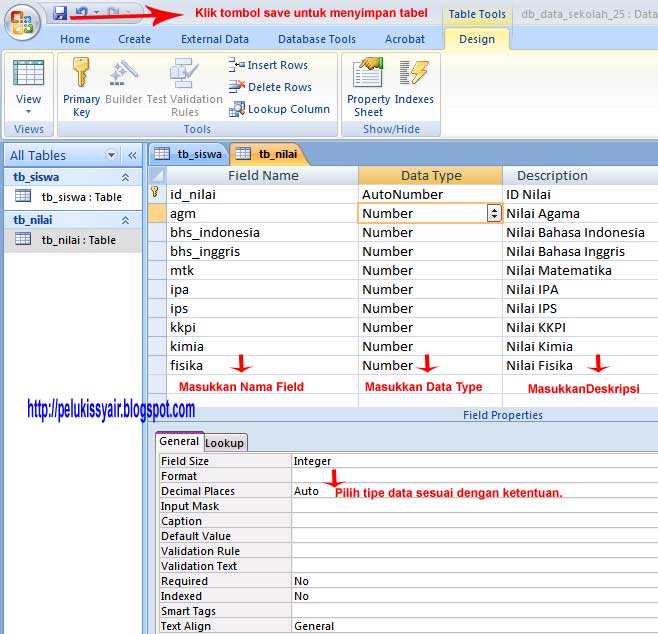Viewport: 658px width, 634px height.
Task: Select tb_siswa : Table in navigation pane
Action: pos(73,197)
